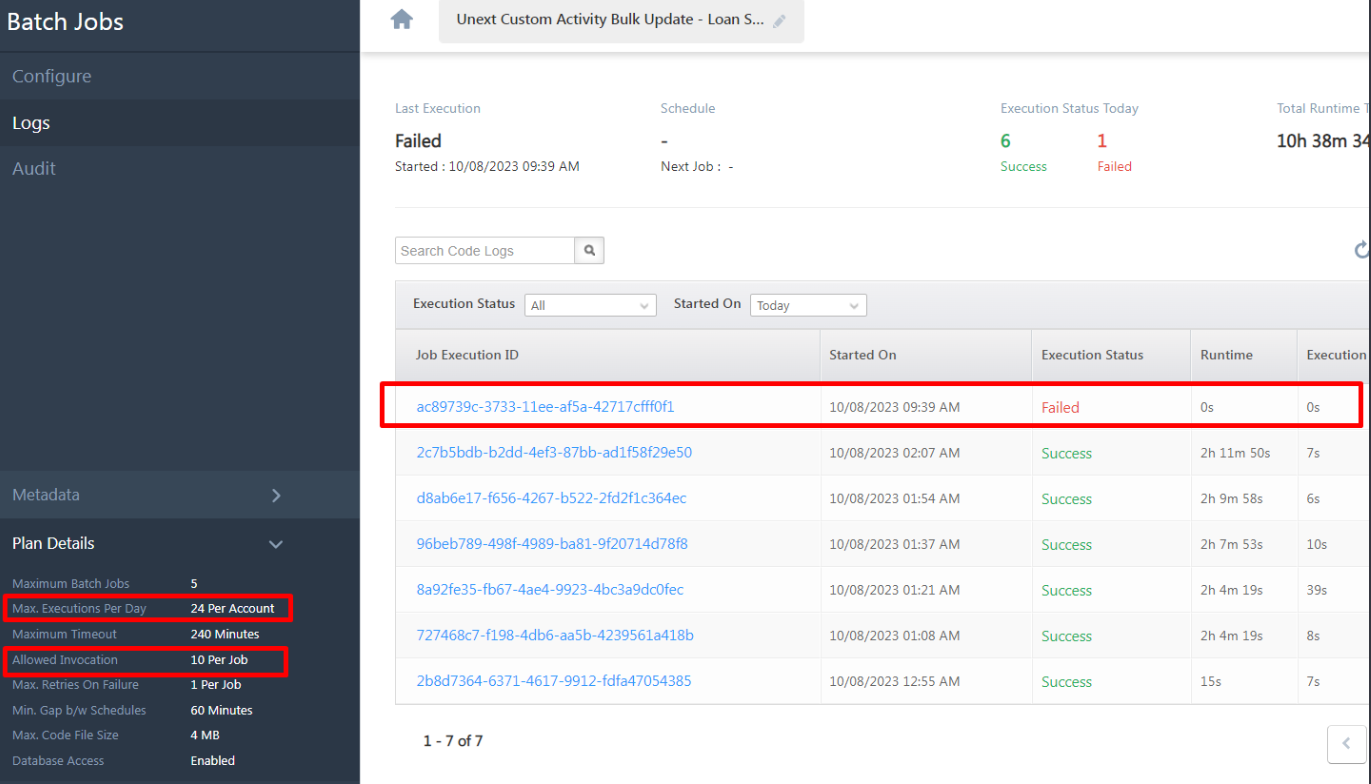Click the 10/08/2023 02:07 AM cell
Viewport: 1371px width, 784px height.
click(894, 453)
